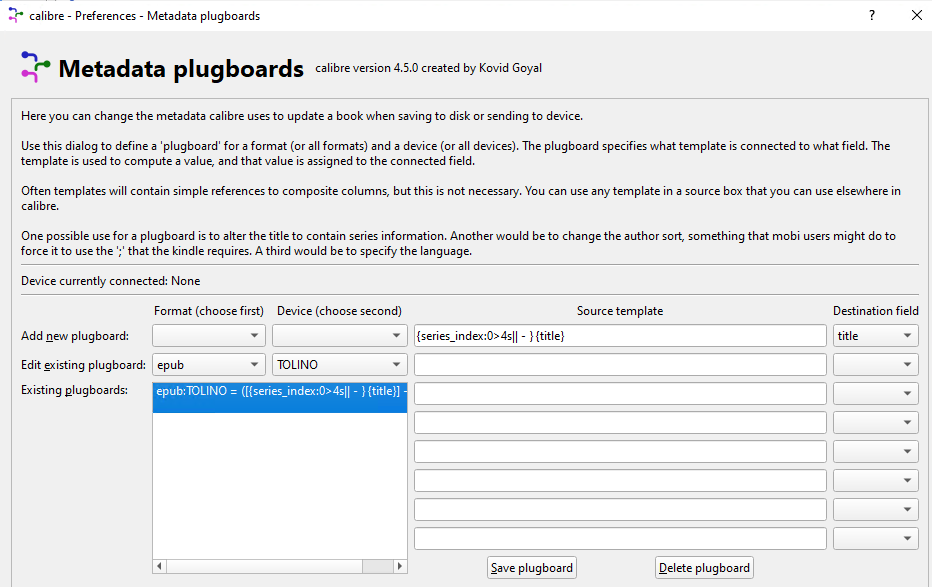Open the destination field dropdown showing title
The image size is (932, 587).
click(x=876, y=336)
